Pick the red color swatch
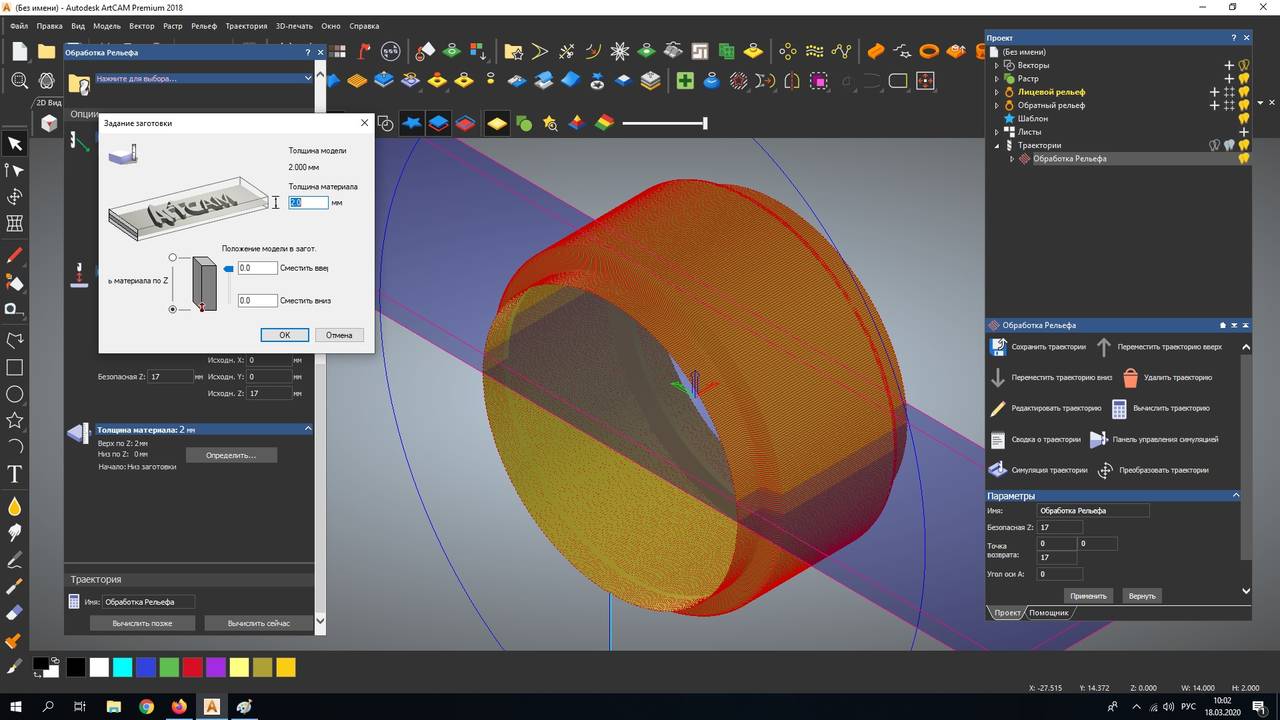Screen dimensions: 1280x720 click(192, 667)
